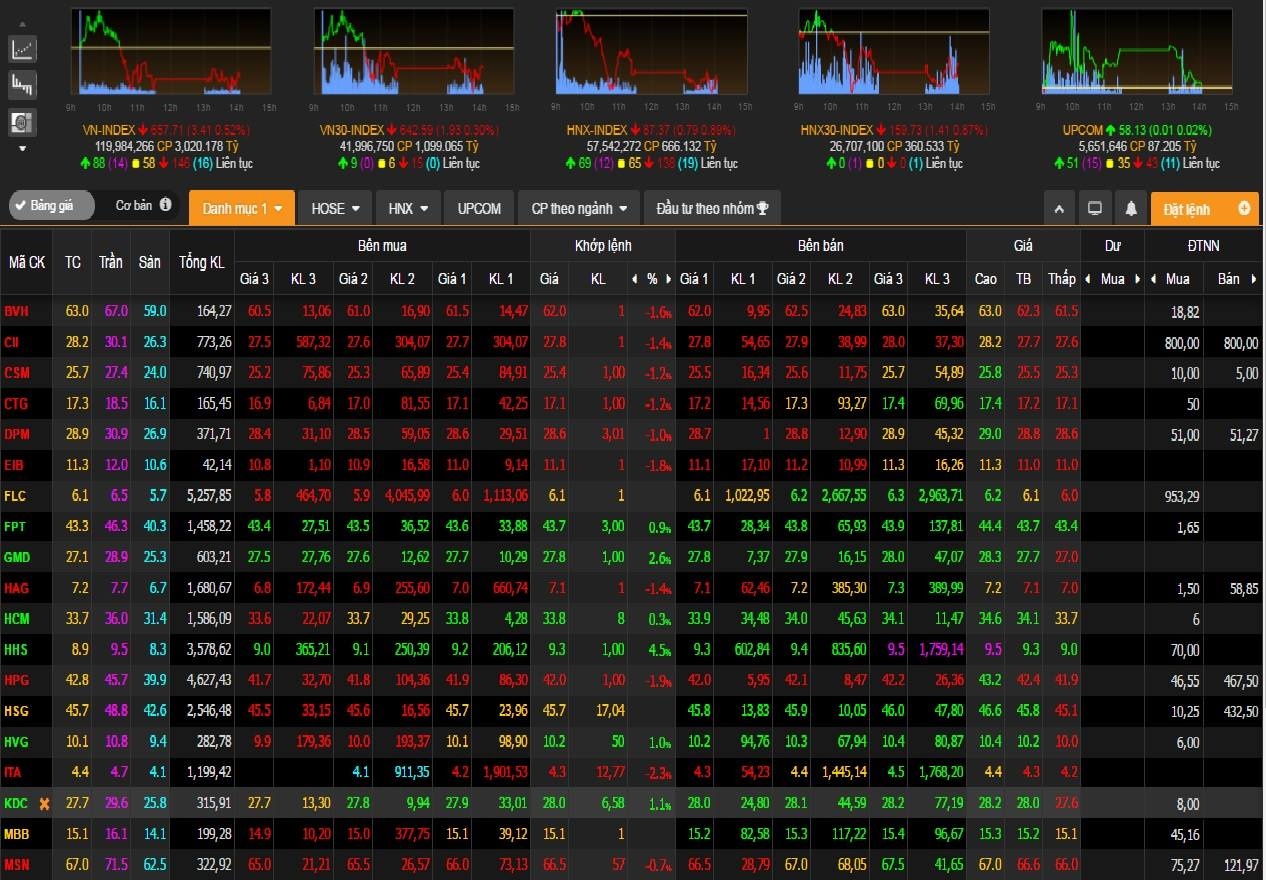The image size is (1266, 880).
Task: Switch to Cơ bản display mode
Action: tap(135, 205)
